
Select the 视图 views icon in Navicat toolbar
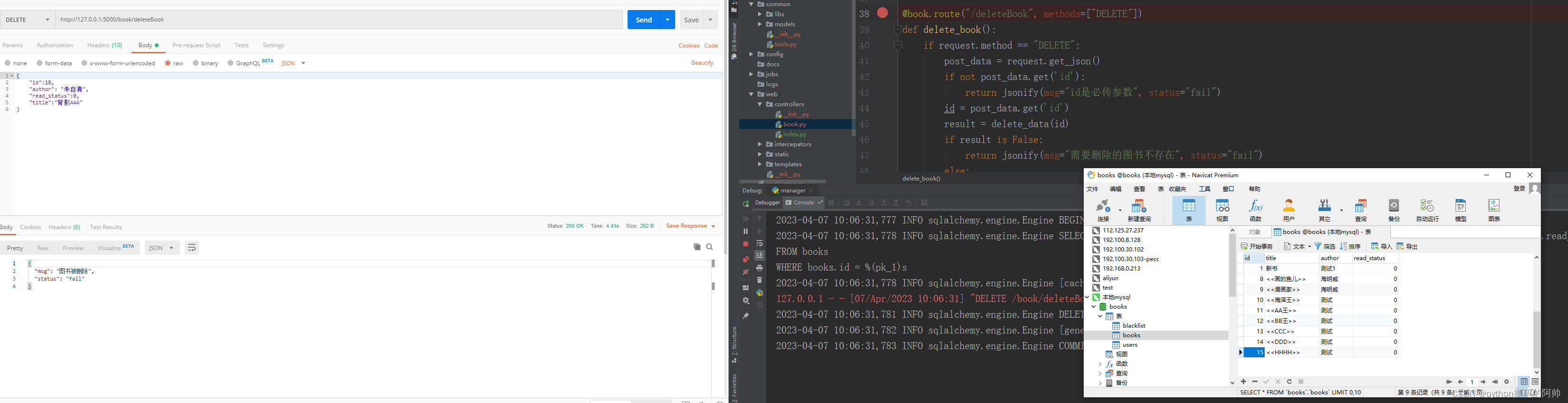click(1222, 210)
